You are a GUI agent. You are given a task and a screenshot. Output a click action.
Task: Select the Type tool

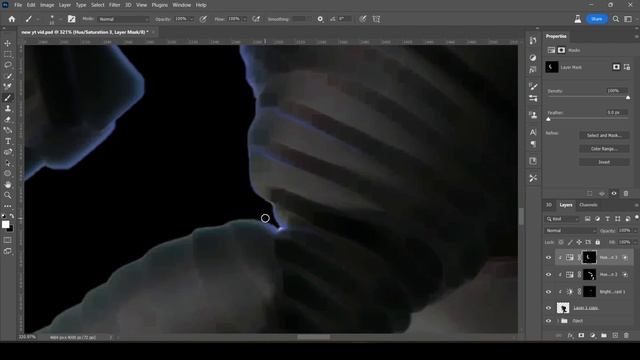[x=8, y=141]
